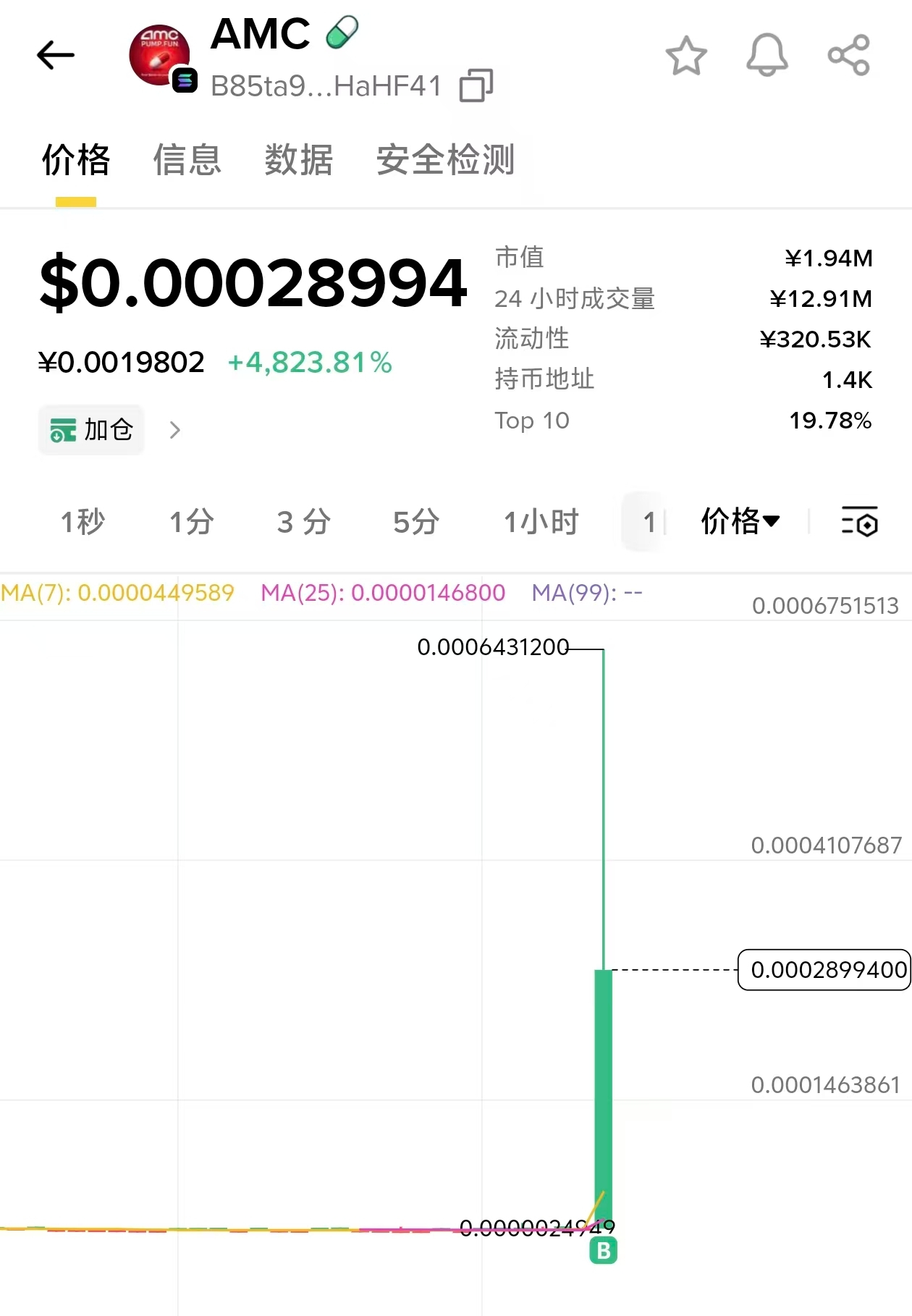Open the 价格 dropdown on the chart bar

pyautogui.click(x=740, y=521)
